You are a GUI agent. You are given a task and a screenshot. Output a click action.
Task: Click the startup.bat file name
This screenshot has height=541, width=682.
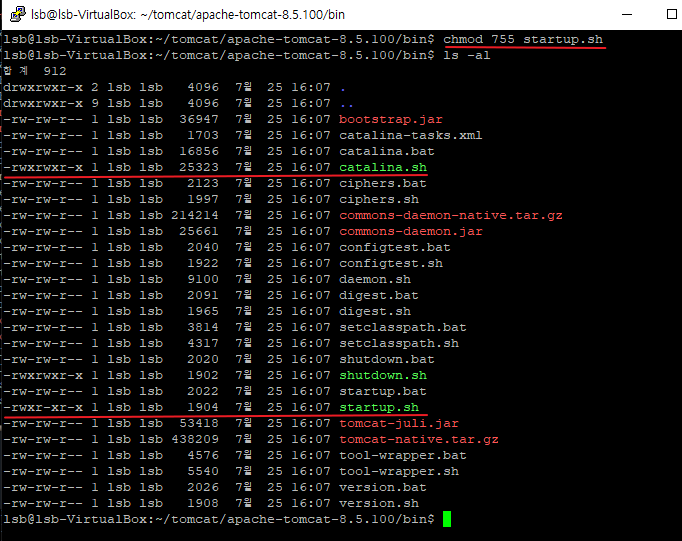click(x=383, y=391)
